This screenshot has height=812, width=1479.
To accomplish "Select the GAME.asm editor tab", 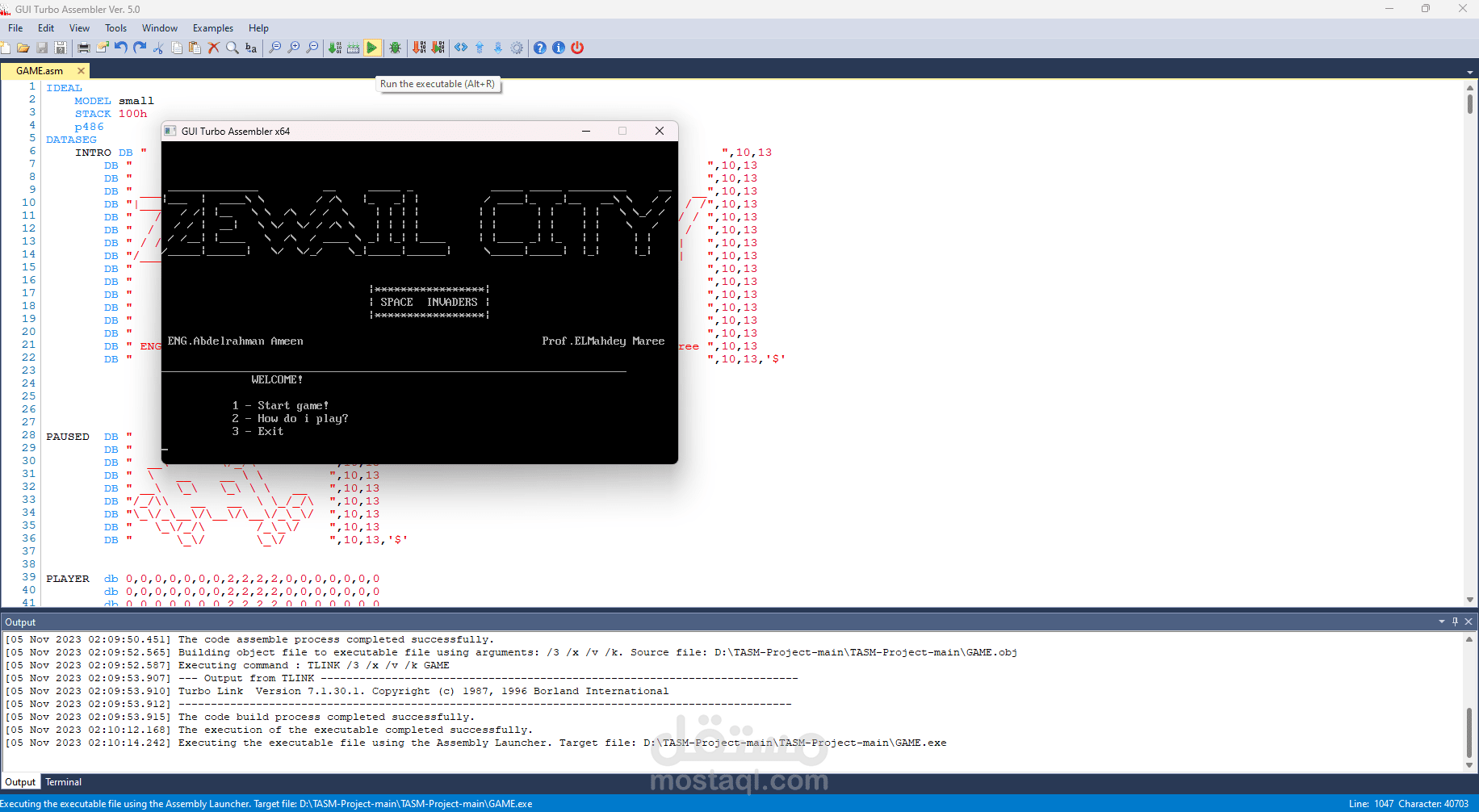I will click(x=40, y=71).
